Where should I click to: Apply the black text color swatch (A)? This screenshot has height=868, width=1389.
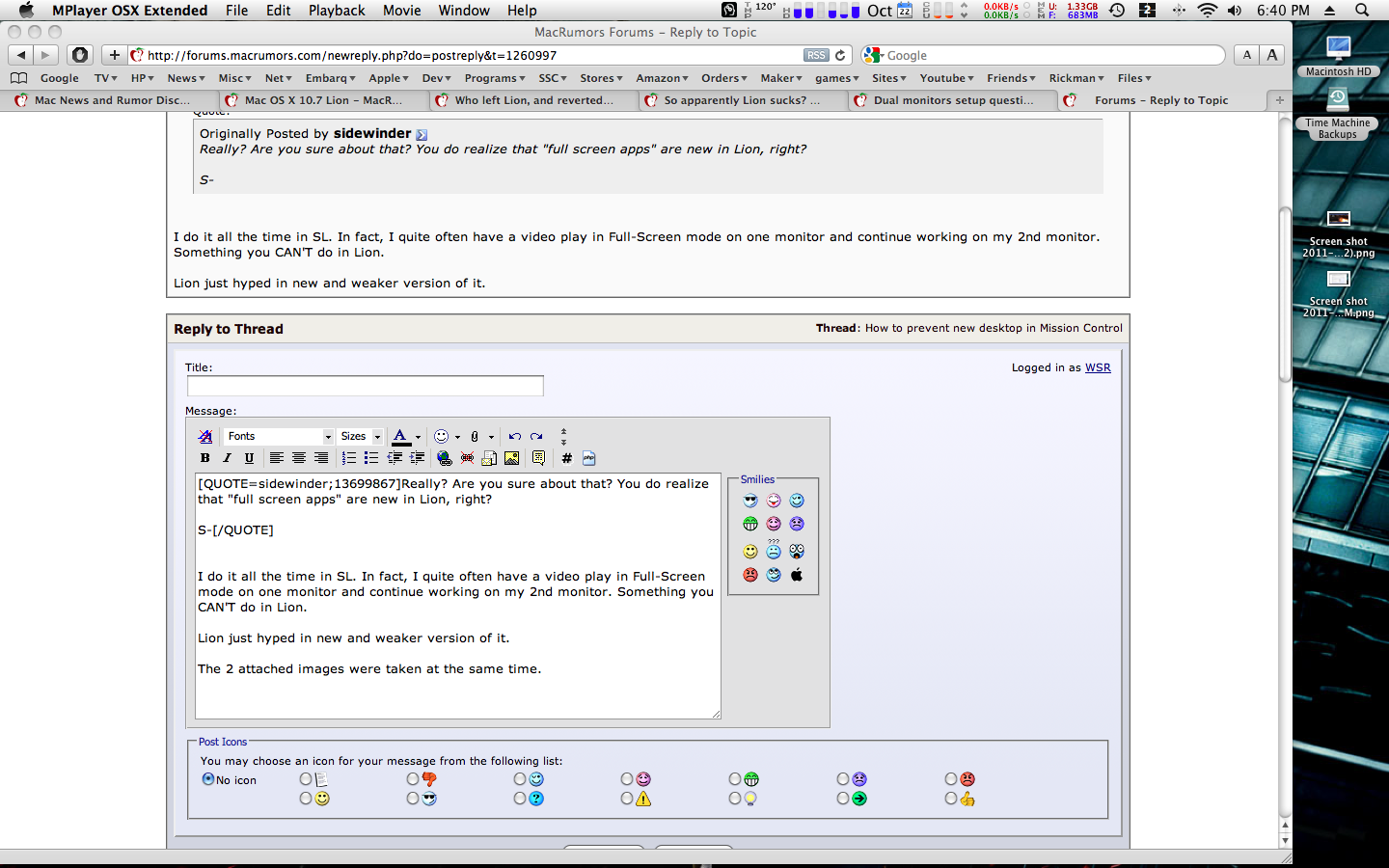click(x=400, y=437)
